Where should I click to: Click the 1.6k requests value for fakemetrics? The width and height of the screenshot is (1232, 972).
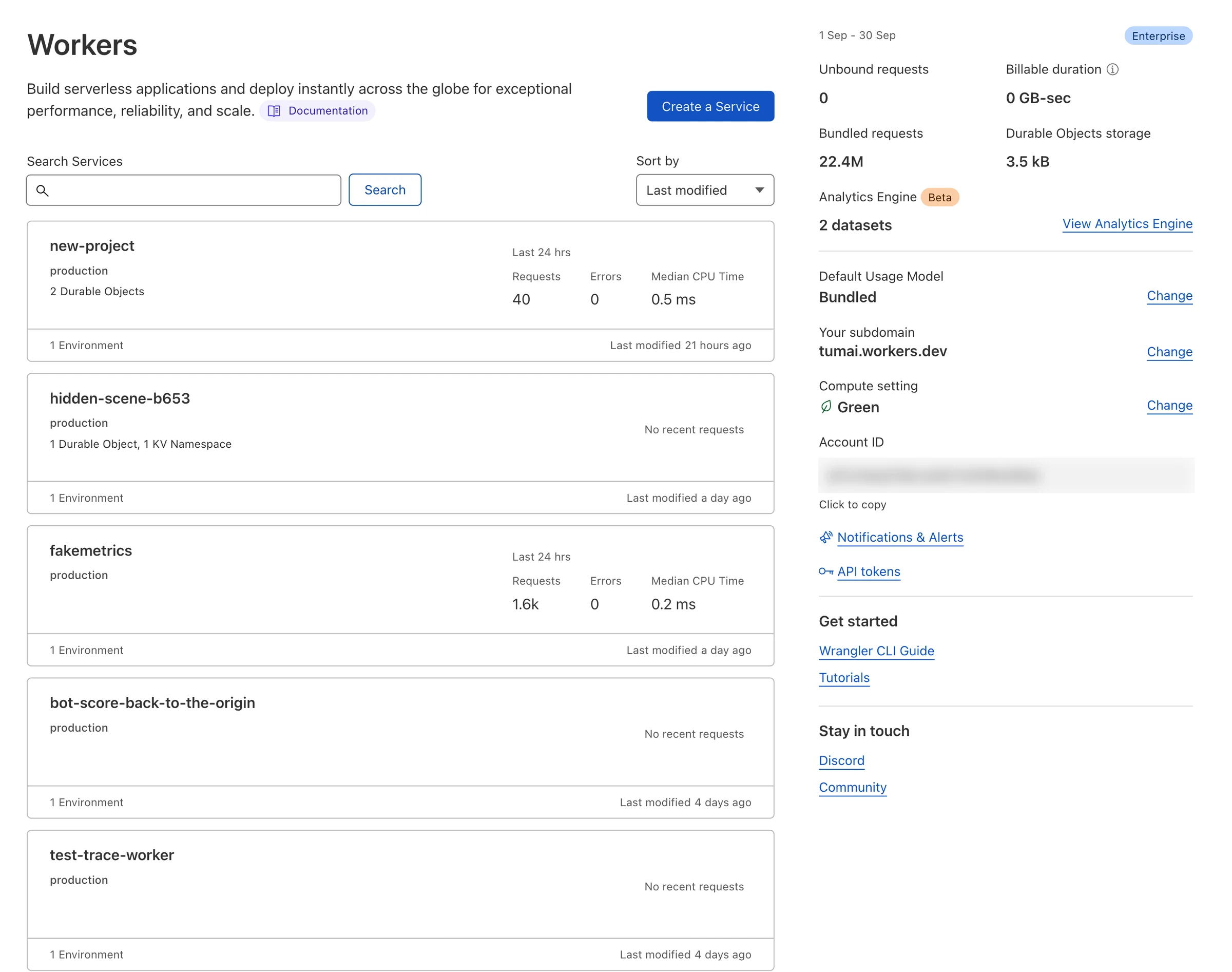click(525, 604)
